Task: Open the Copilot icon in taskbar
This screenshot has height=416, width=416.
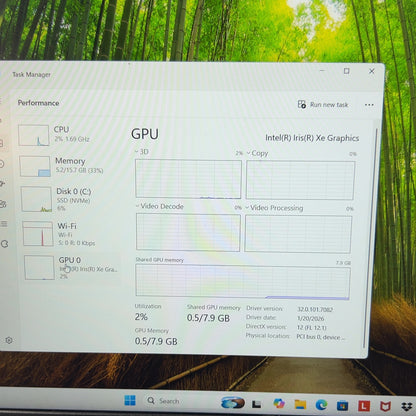Action: pyautogui.click(x=279, y=403)
